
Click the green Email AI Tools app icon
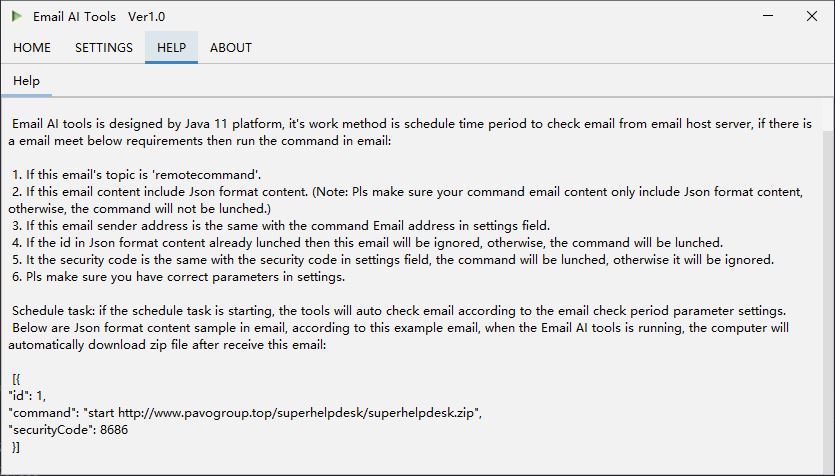16,16
